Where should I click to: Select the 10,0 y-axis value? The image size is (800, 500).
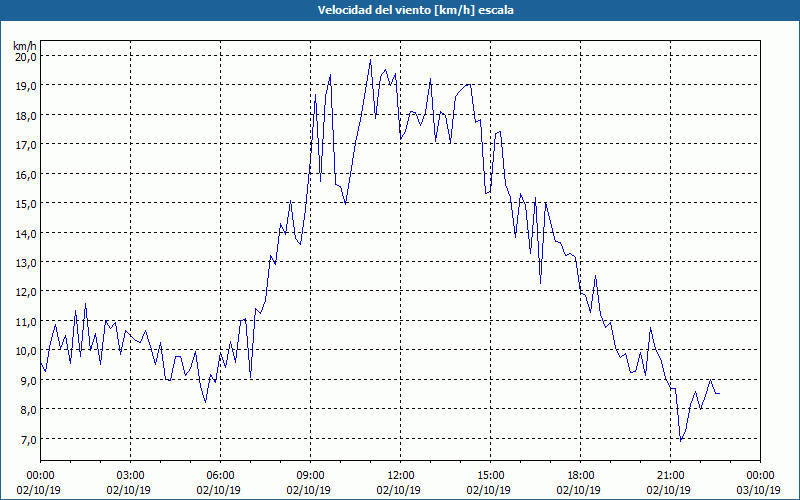coord(26,351)
